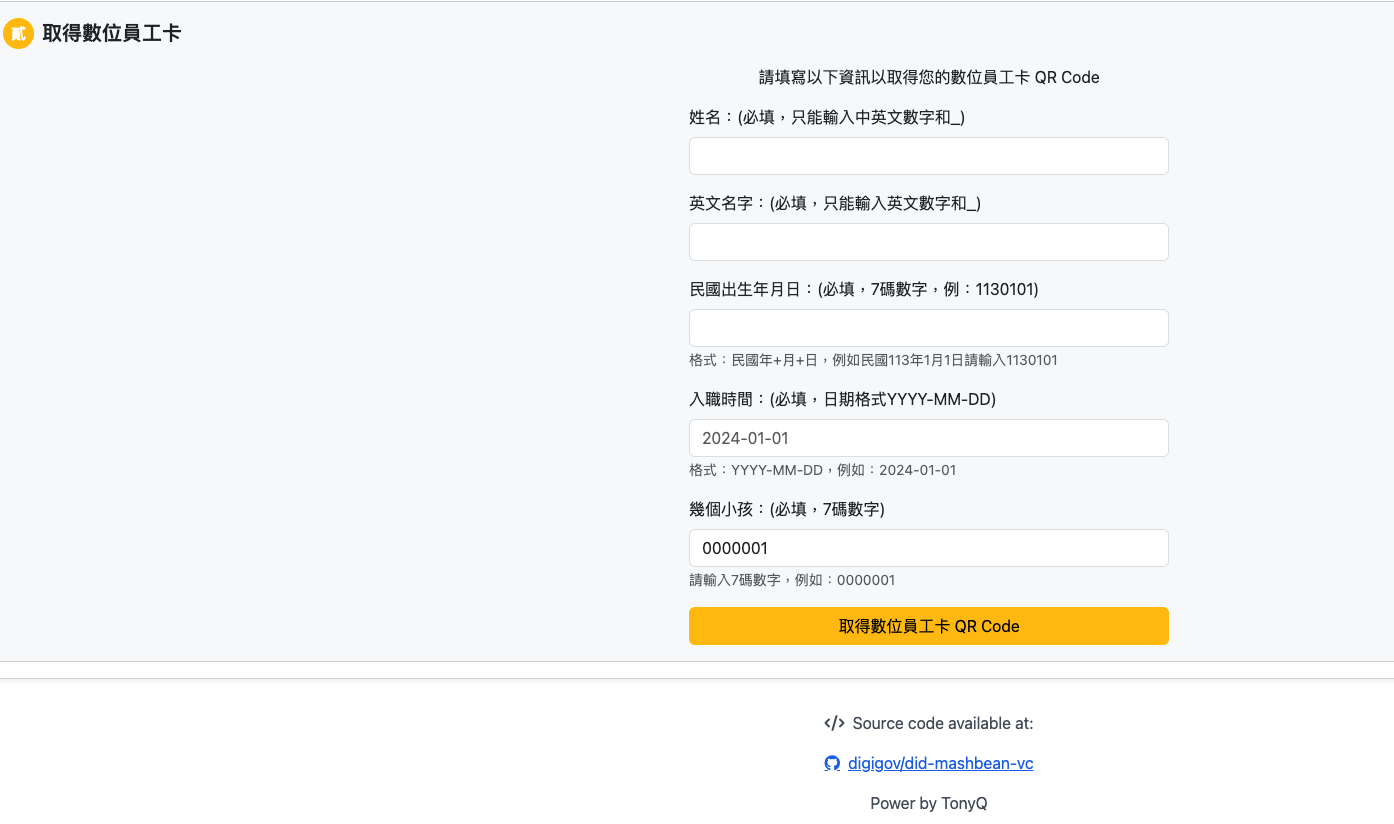Click the 入職時間 field label

coord(843,399)
